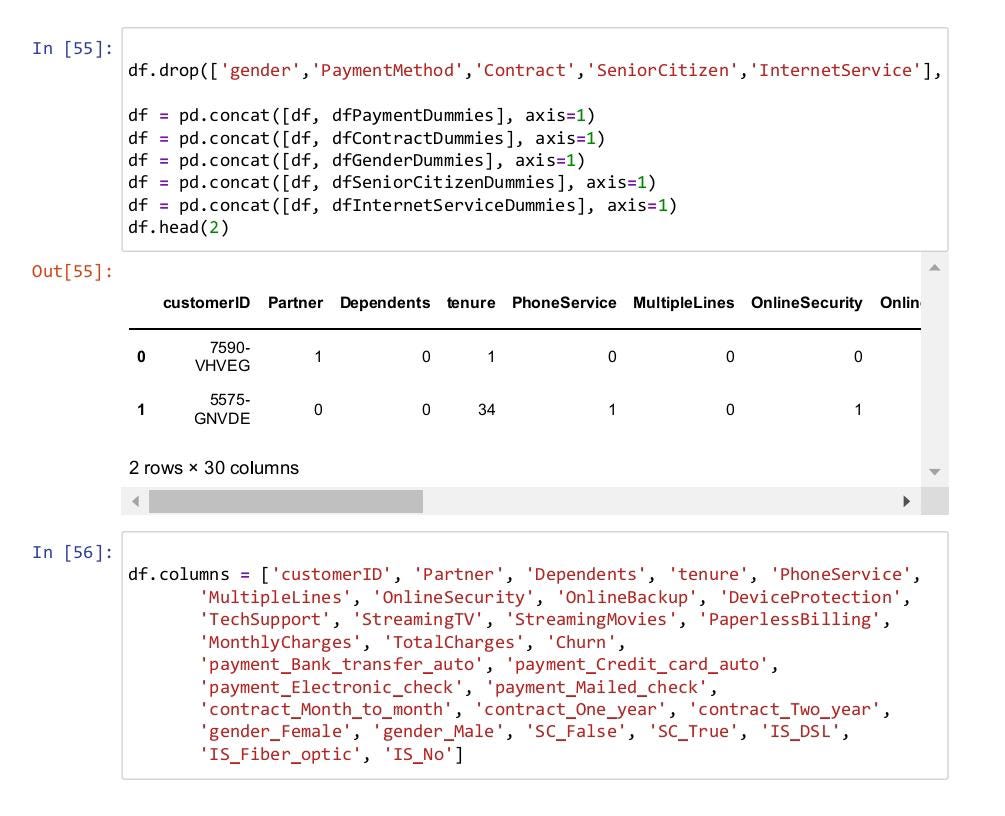Select the Partner column header
The image size is (1005, 816).
point(295,303)
